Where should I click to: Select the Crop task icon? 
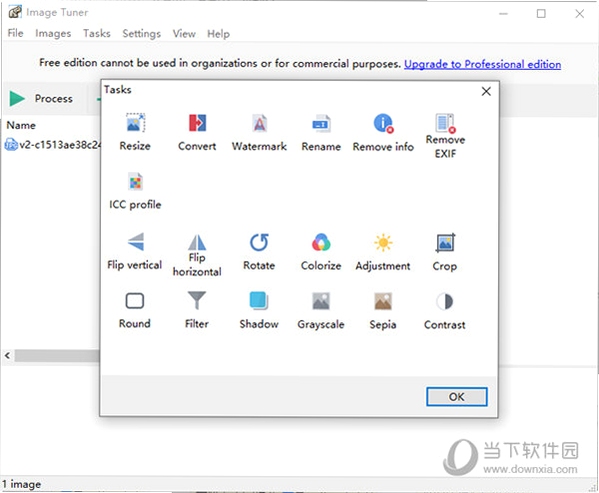coord(445,242)
